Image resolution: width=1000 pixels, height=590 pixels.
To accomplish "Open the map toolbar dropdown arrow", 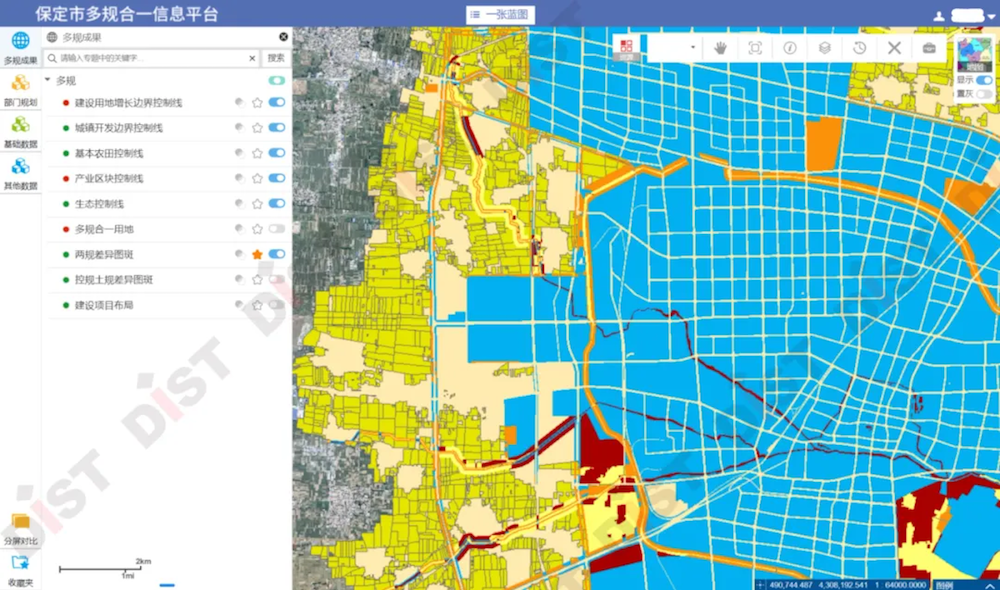I will pyautogui.click(x=693, y=48).
